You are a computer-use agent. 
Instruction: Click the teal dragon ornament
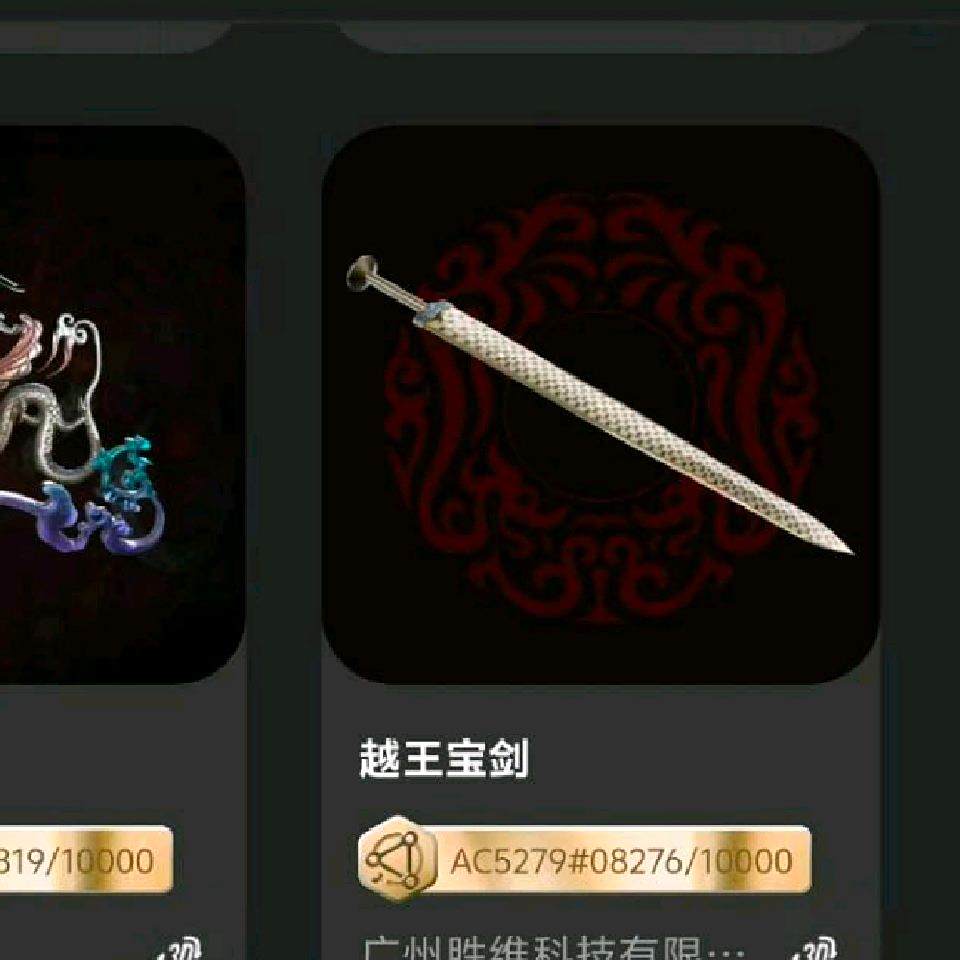click(127, 470)
